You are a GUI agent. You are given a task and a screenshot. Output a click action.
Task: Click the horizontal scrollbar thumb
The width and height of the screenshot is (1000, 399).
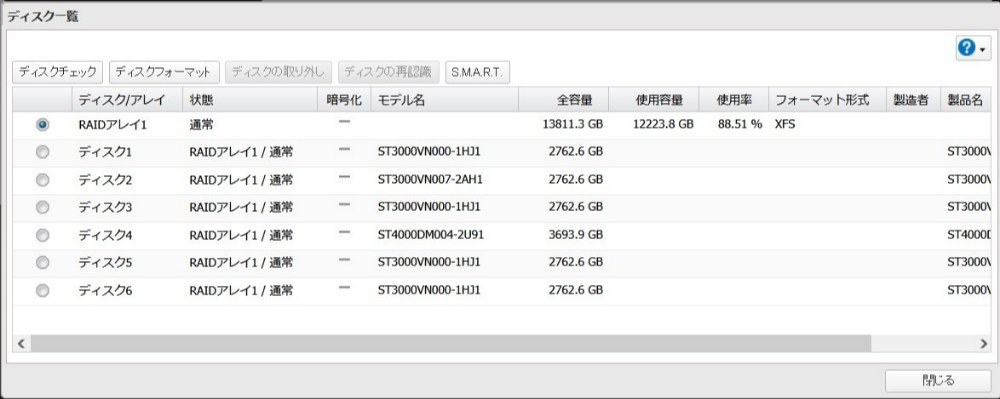[450, 344]
